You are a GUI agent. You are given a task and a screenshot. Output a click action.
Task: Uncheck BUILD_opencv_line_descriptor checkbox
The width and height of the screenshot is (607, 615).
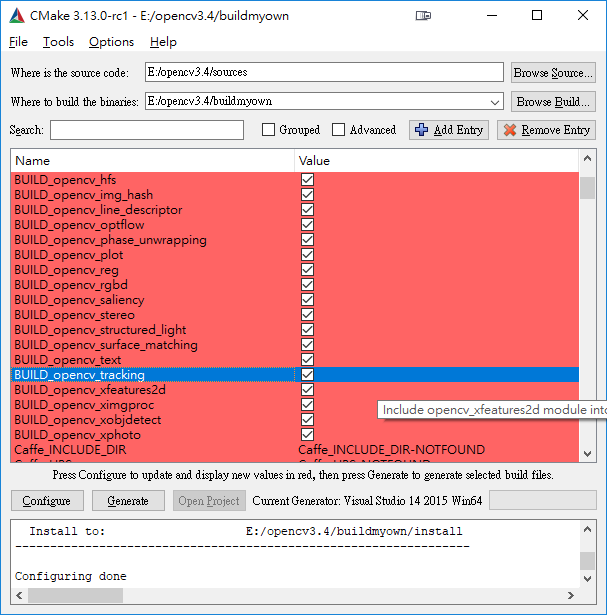pos(307,209)
